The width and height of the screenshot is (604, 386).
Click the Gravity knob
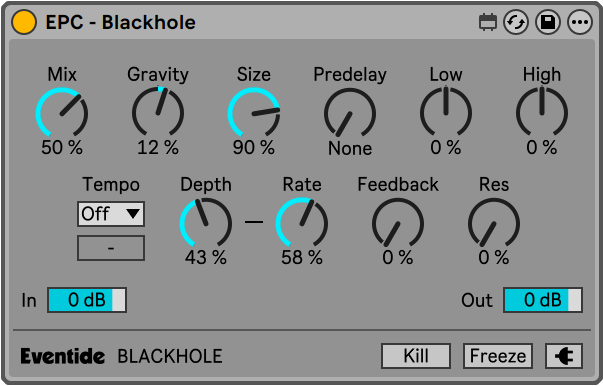(x=158, y=112)
